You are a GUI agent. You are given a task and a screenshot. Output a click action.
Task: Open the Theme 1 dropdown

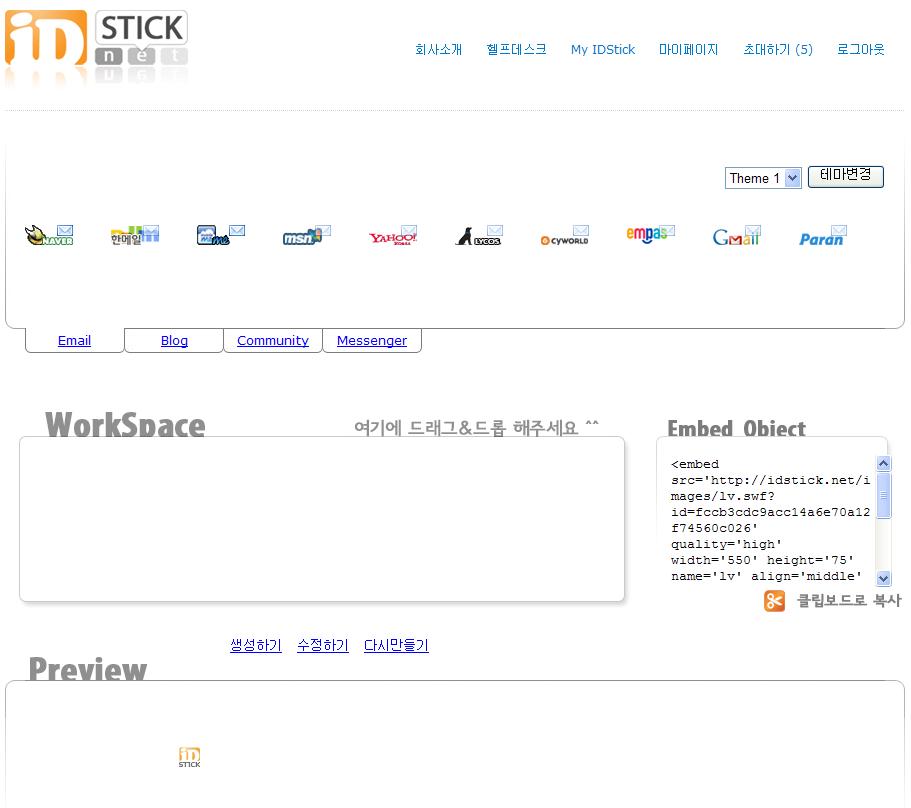click(x=763, y=178)
